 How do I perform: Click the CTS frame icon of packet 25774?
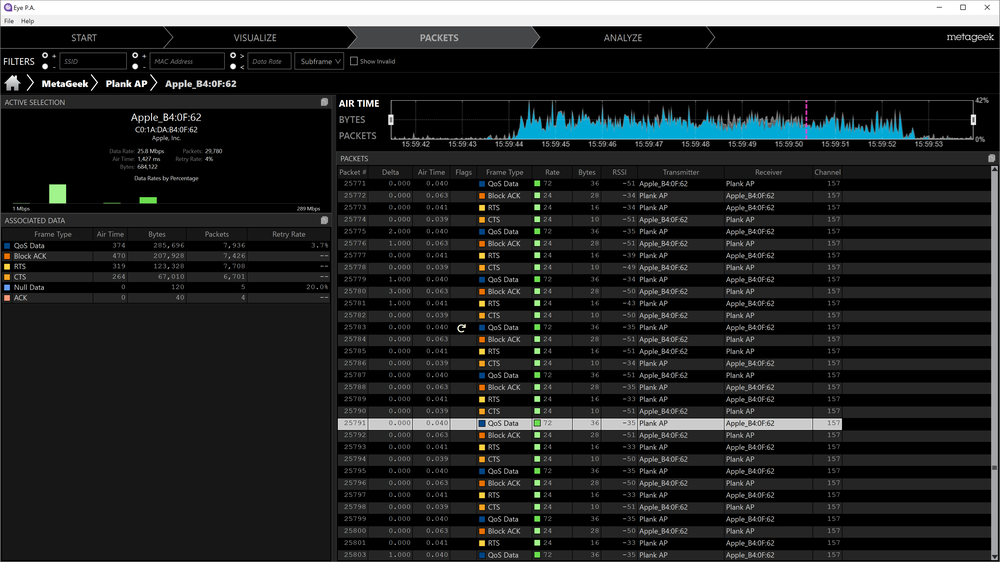482,219
